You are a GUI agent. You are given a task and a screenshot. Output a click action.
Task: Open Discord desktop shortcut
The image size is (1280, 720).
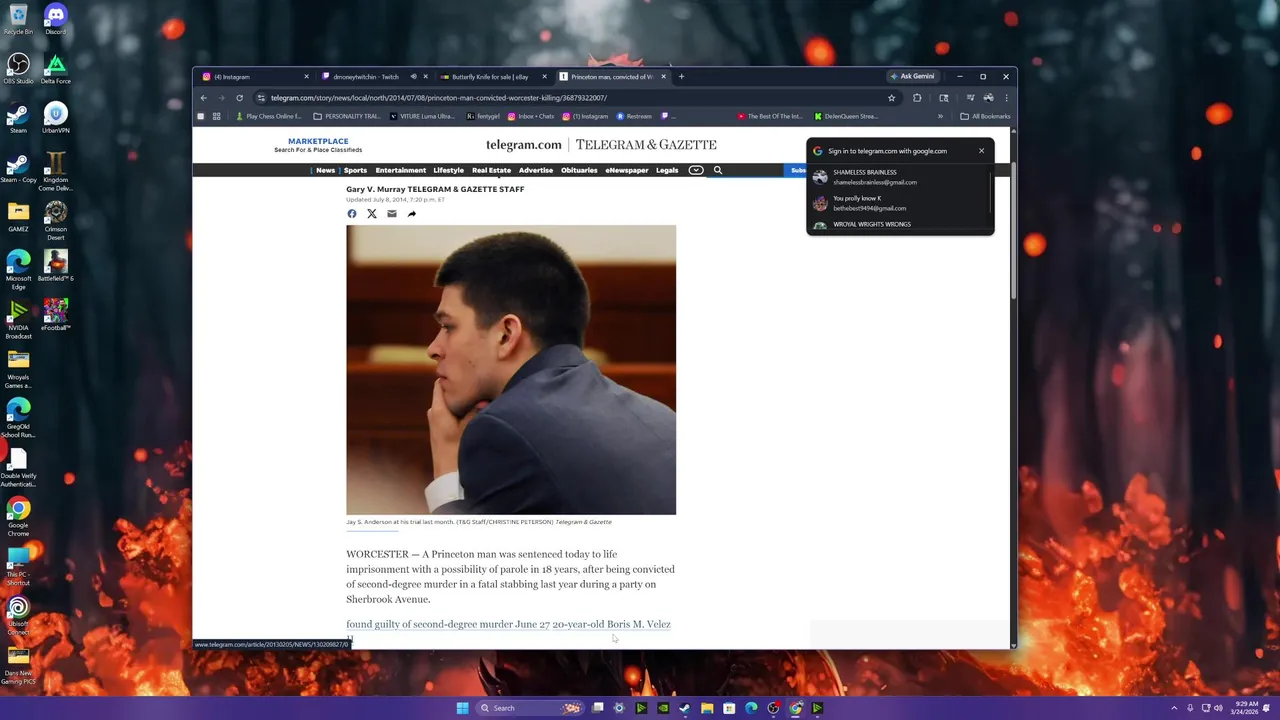tap(56, 18)
